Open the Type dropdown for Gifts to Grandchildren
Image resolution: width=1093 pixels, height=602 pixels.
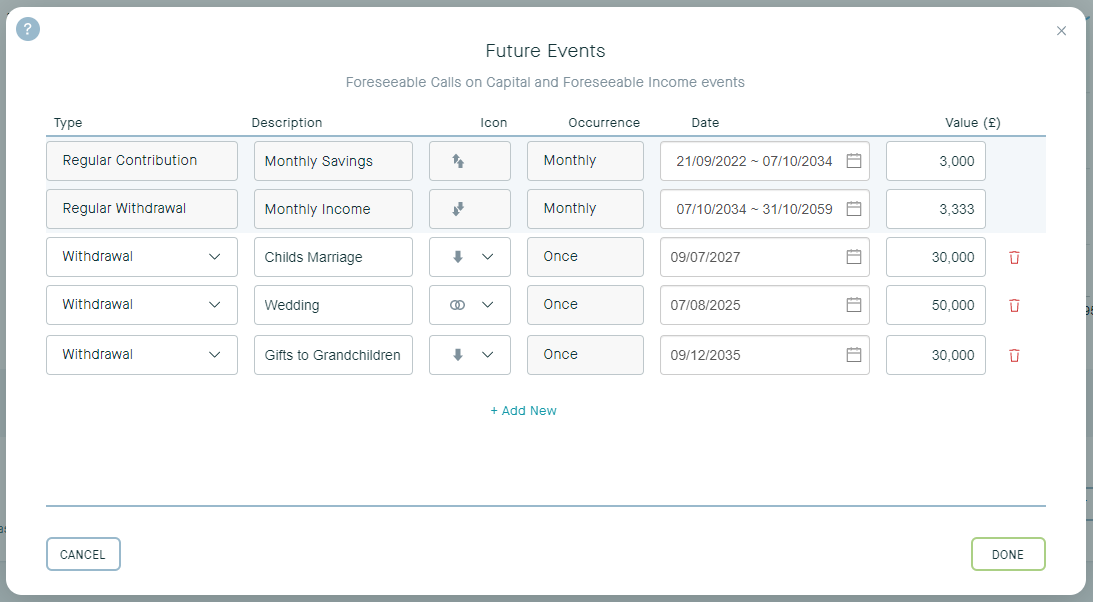(x=141, y=354)
